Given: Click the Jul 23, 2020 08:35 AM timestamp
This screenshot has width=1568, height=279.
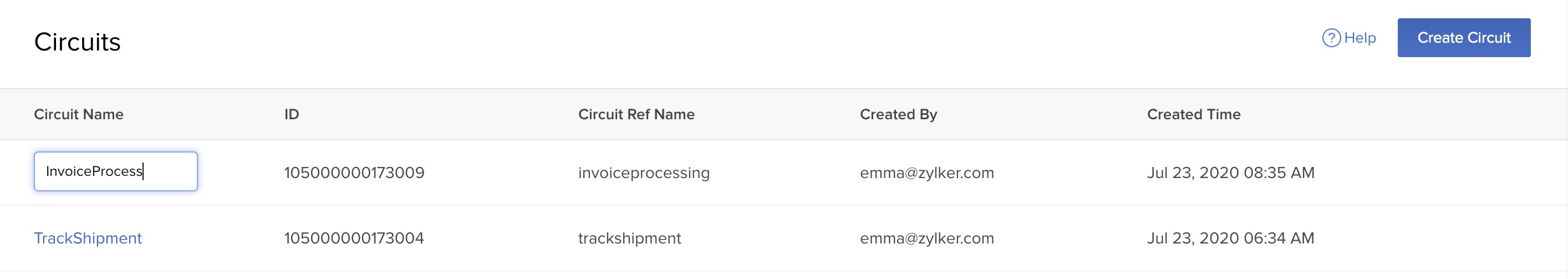Looking at the screenshot, I should [x=1230, y=173].
